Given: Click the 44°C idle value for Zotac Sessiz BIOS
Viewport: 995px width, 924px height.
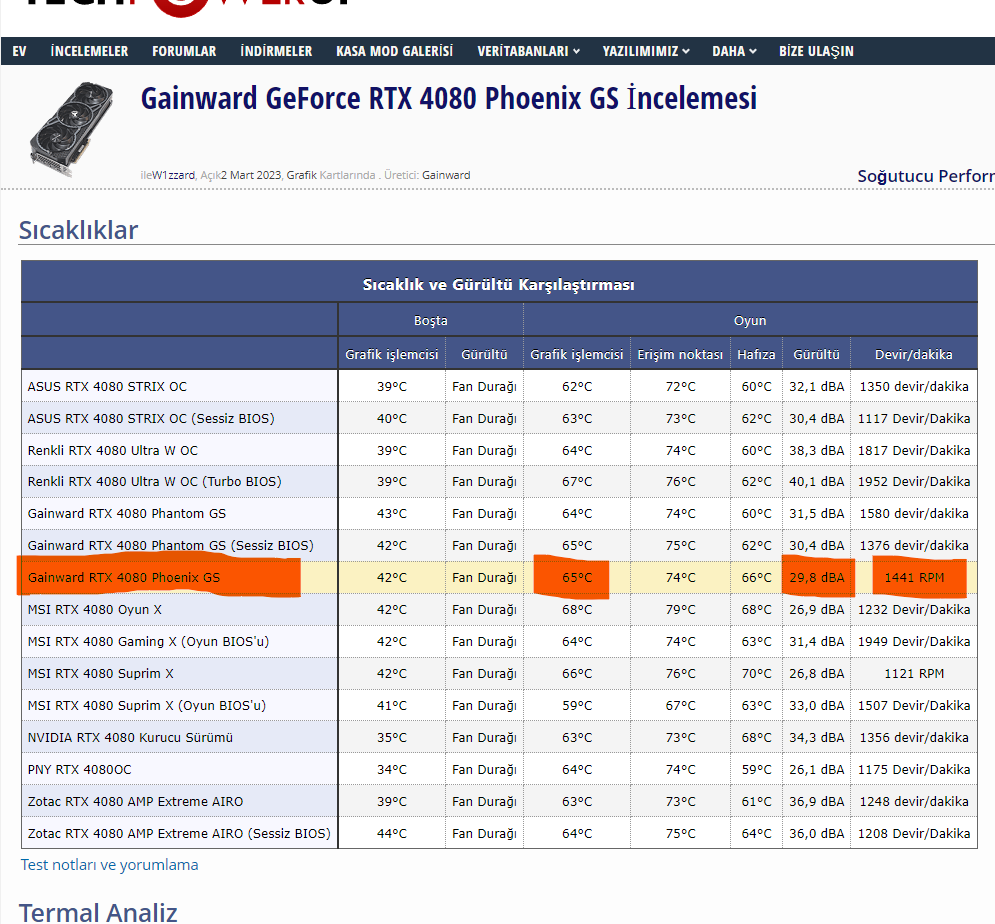Looking at the screenshot, I should pos(392,834).
